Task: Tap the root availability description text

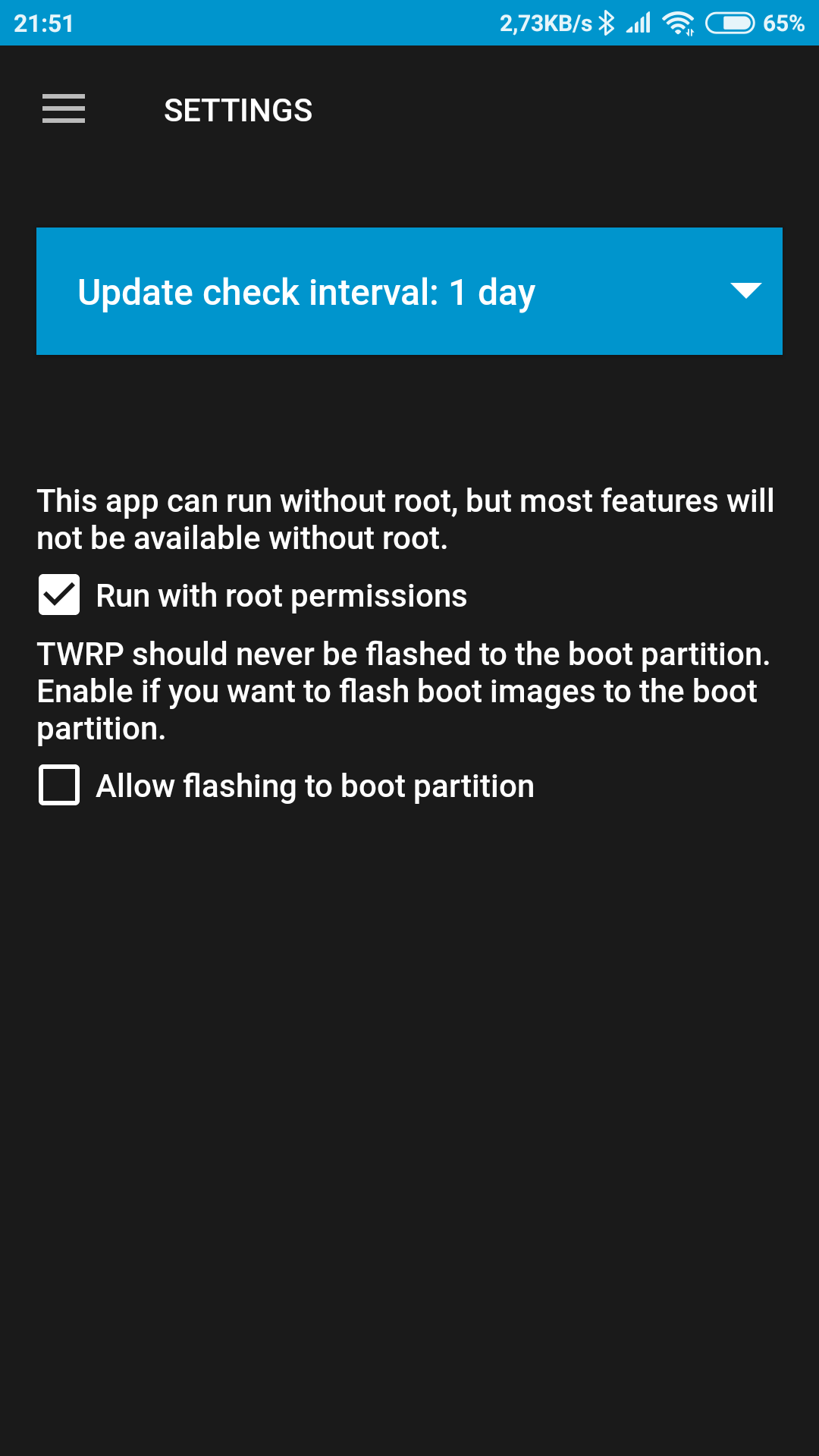Action: click(406, 519)
